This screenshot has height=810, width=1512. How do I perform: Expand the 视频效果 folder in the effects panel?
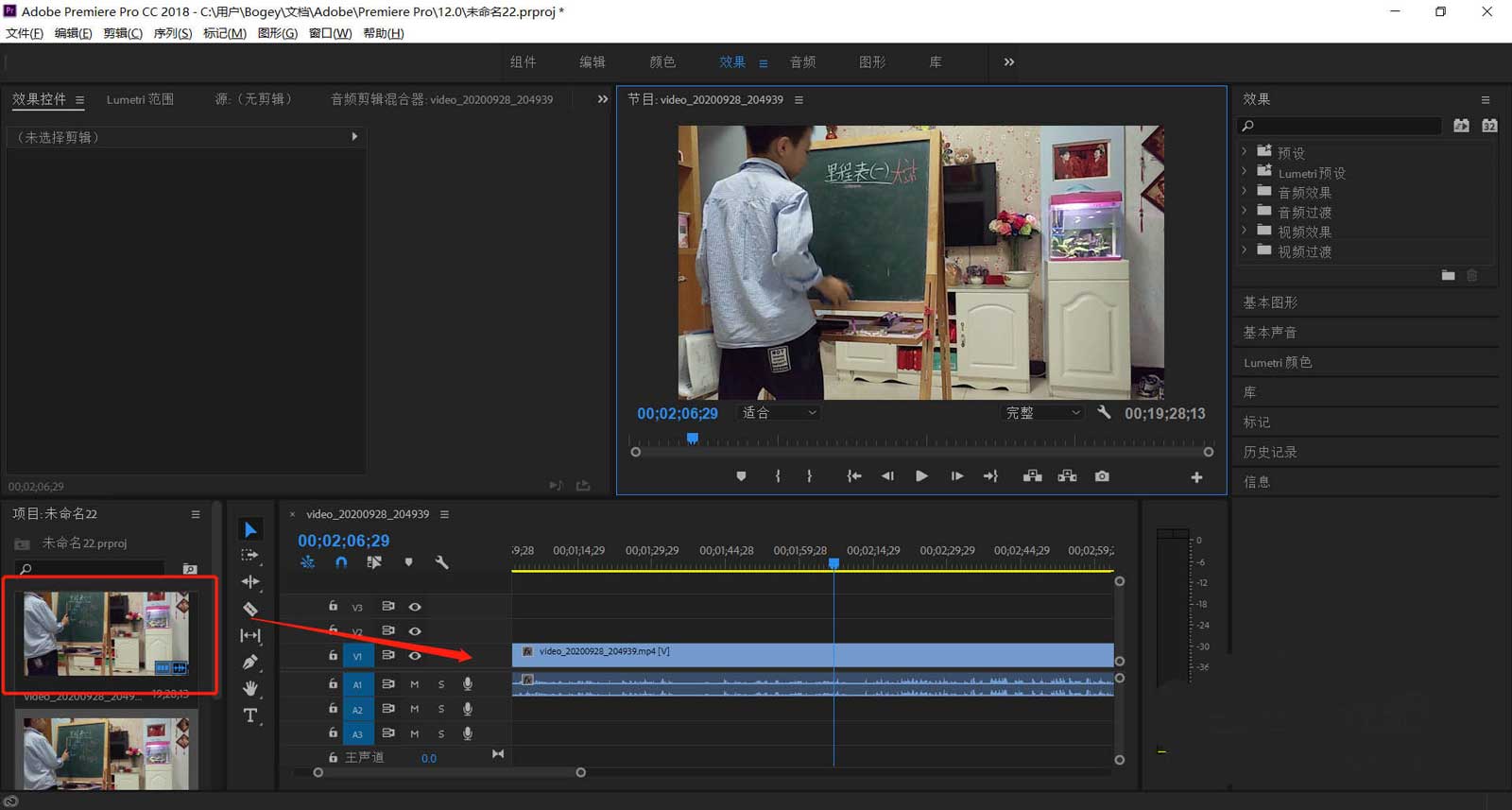click(1245, 232)
